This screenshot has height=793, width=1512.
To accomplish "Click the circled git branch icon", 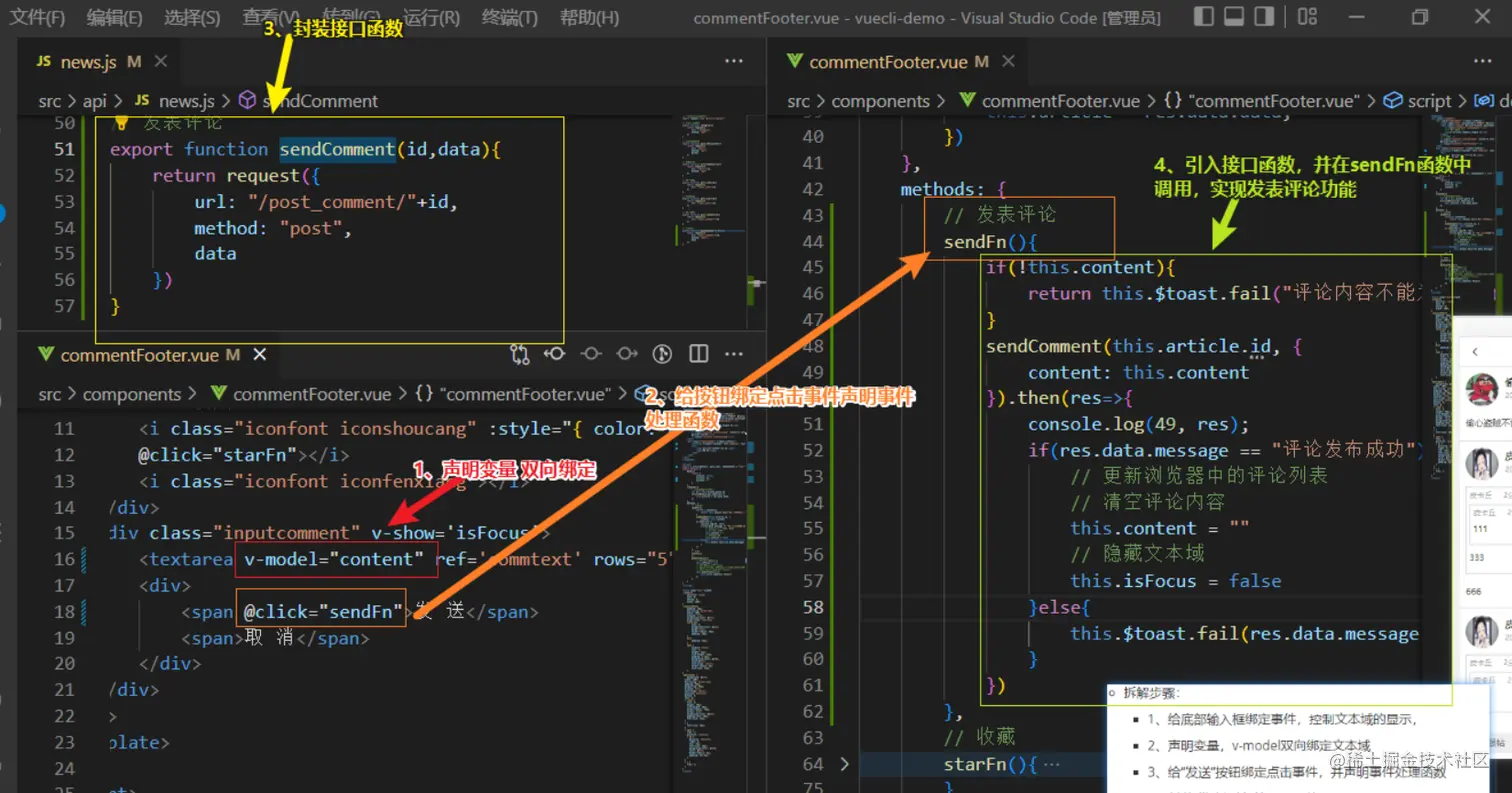I will (x=662, y=354).
